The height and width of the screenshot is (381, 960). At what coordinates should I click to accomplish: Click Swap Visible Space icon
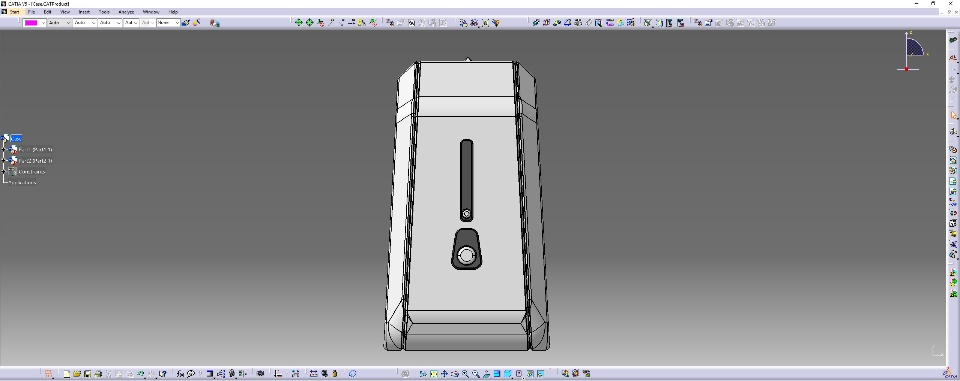[541, 374]
